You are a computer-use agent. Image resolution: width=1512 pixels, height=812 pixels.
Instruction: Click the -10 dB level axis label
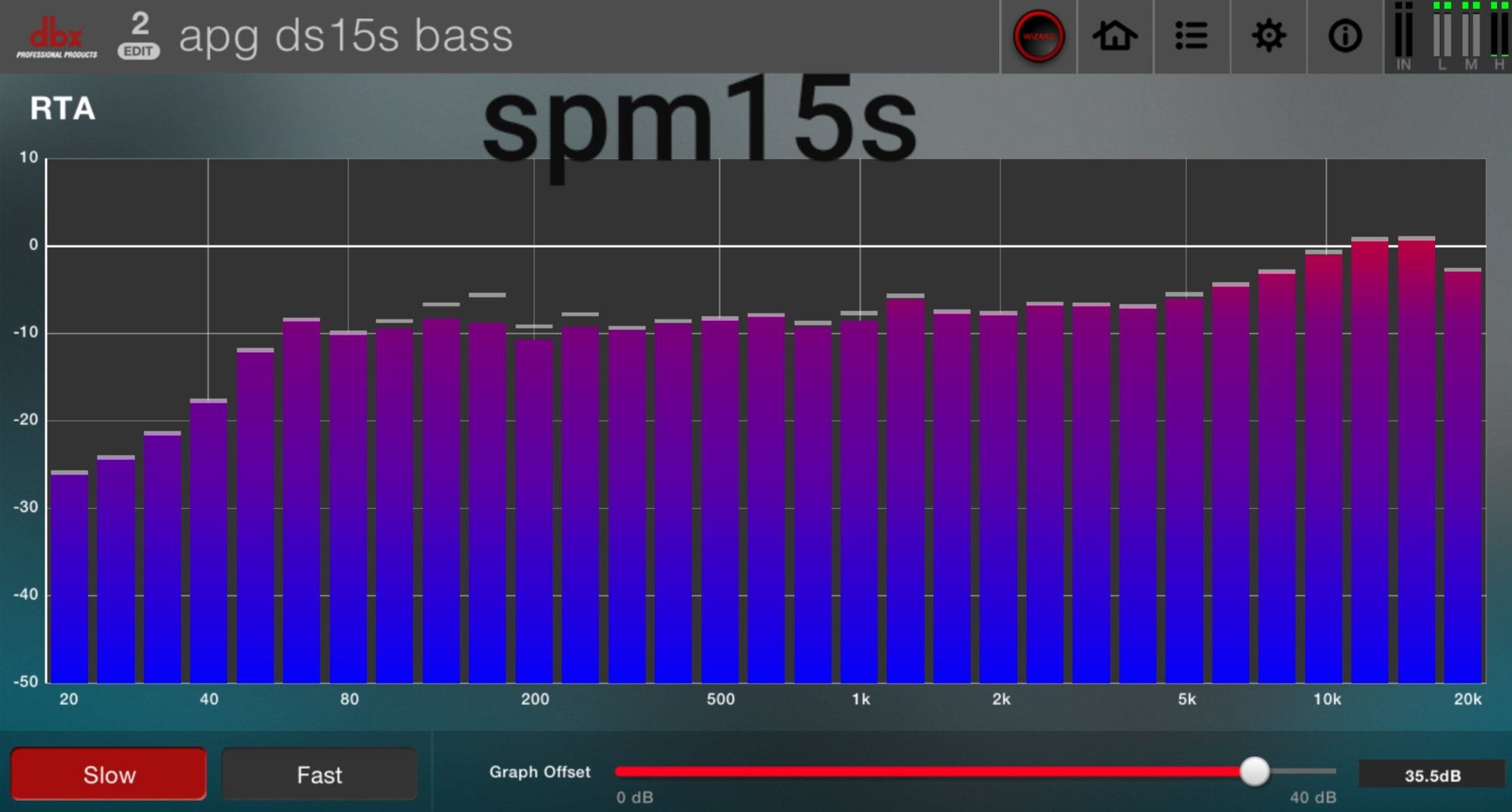click(26, 332)
